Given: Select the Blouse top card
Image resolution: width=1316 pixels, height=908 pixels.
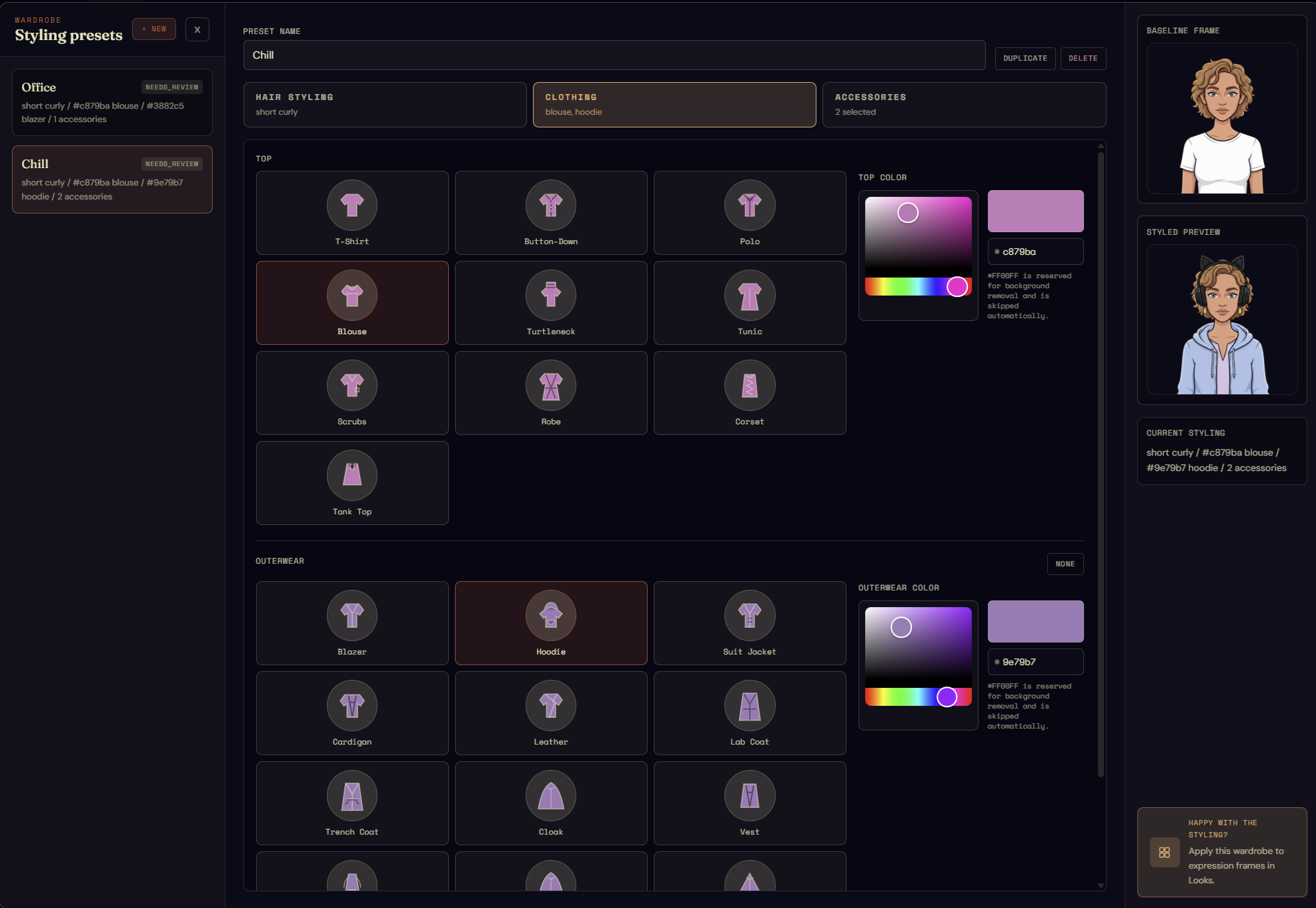Looking at the screenshot, I should click(x=352, y=303).
